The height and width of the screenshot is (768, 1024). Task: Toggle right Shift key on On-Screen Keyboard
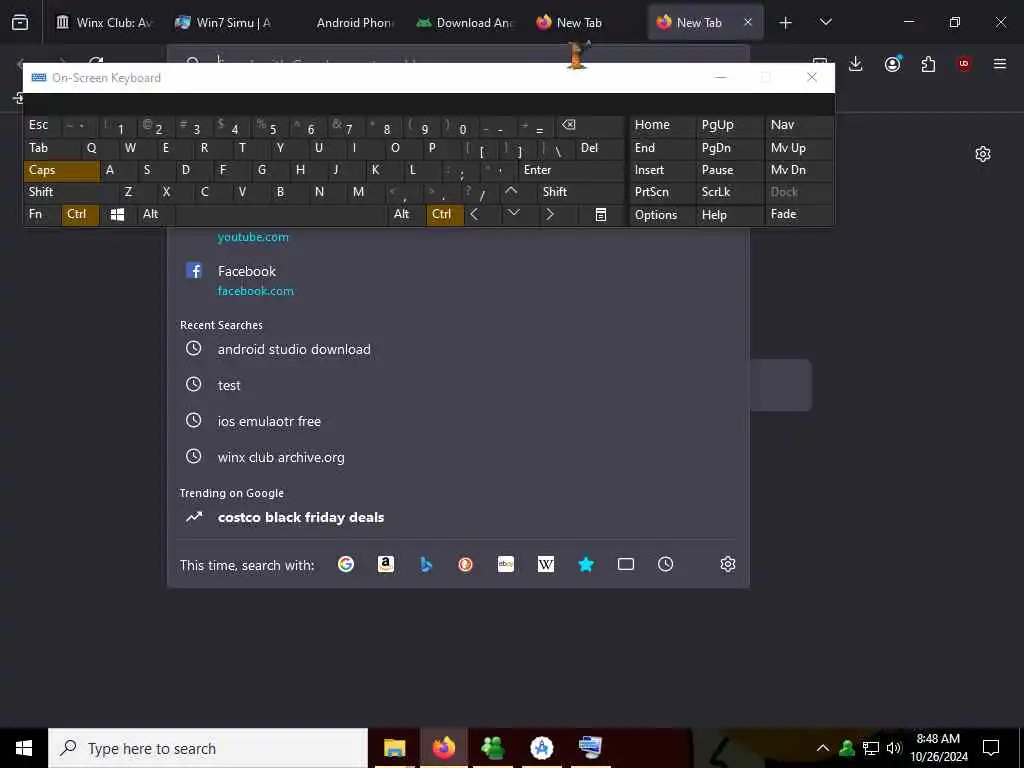tap(581, 193)
